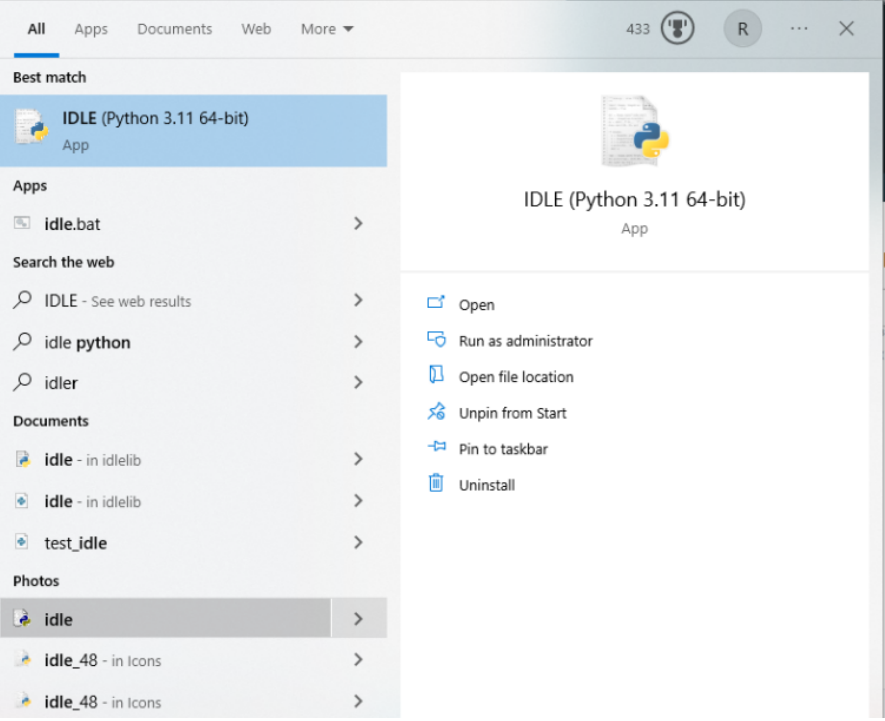Screen dimensions: 885x721
Task: Click the large IDLE app icon in the preview
Action: 634,132
